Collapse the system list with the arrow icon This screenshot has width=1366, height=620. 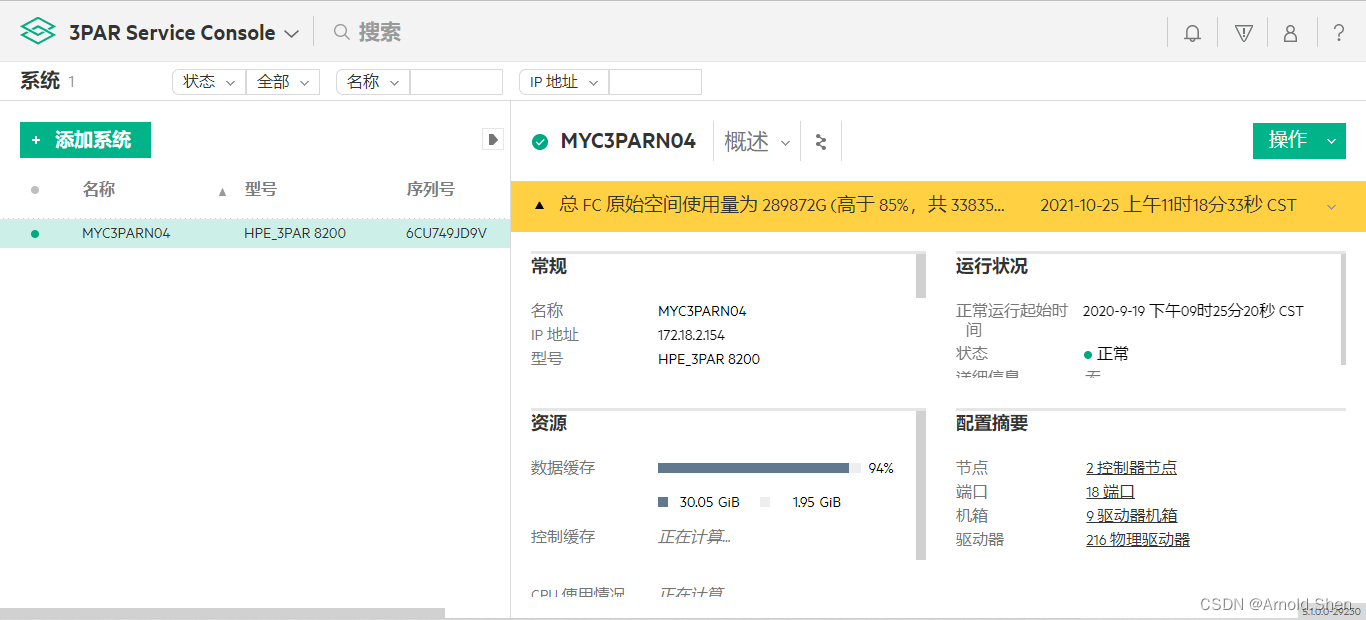pyautogui.click(x=492, y=139)
